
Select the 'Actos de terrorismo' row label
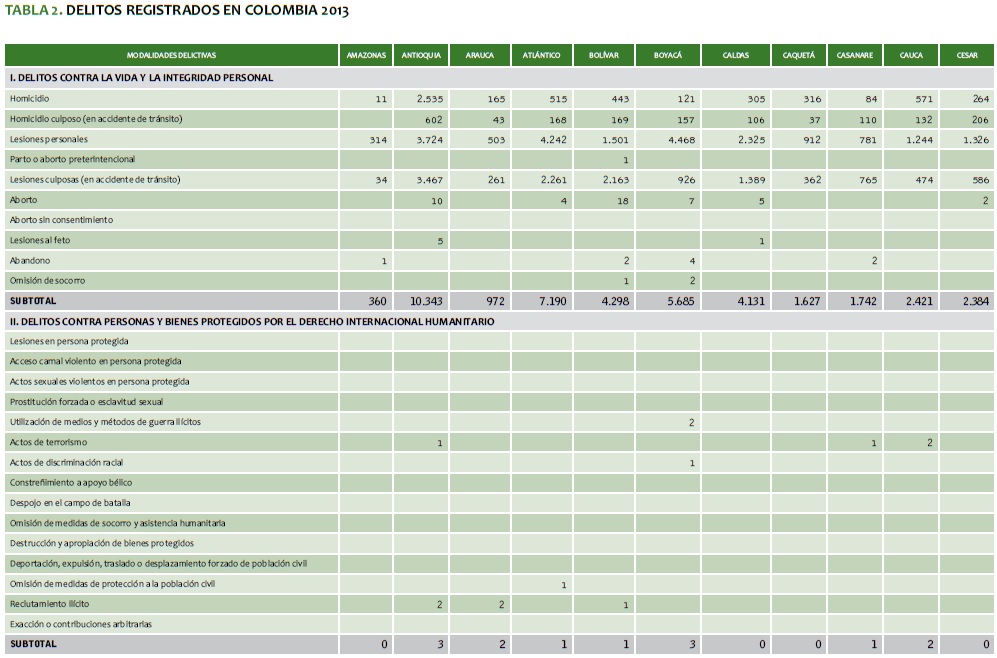[48, 442]
